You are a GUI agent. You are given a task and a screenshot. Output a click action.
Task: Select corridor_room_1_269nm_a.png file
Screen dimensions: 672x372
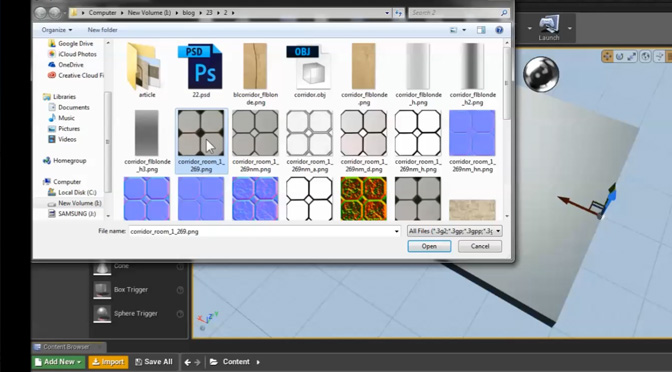309,133
